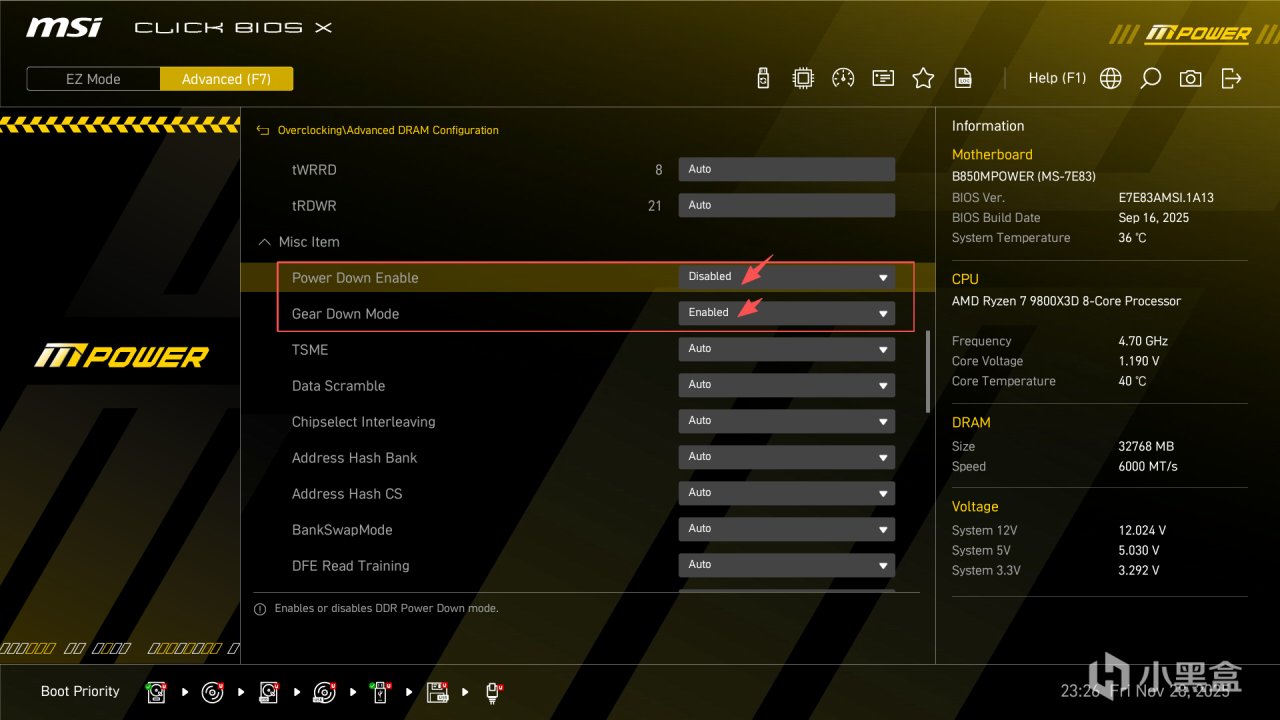The width and height of the screenshot is (1280, 720).
Task: Click the BIOS version value E7E83AMSI.1A13
Action: (1166, 198)
